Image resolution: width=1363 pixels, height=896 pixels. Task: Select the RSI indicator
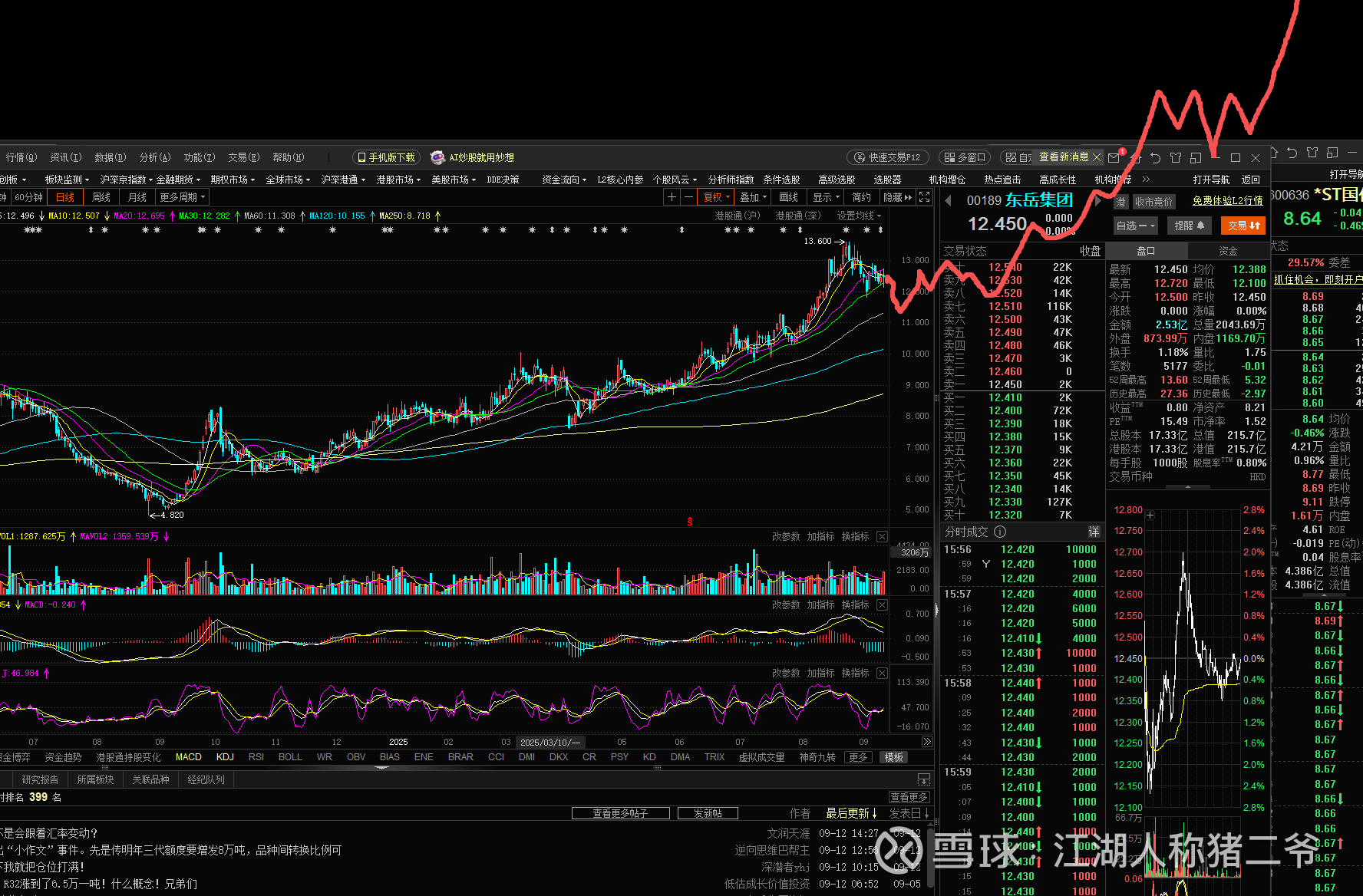(256, 757)
